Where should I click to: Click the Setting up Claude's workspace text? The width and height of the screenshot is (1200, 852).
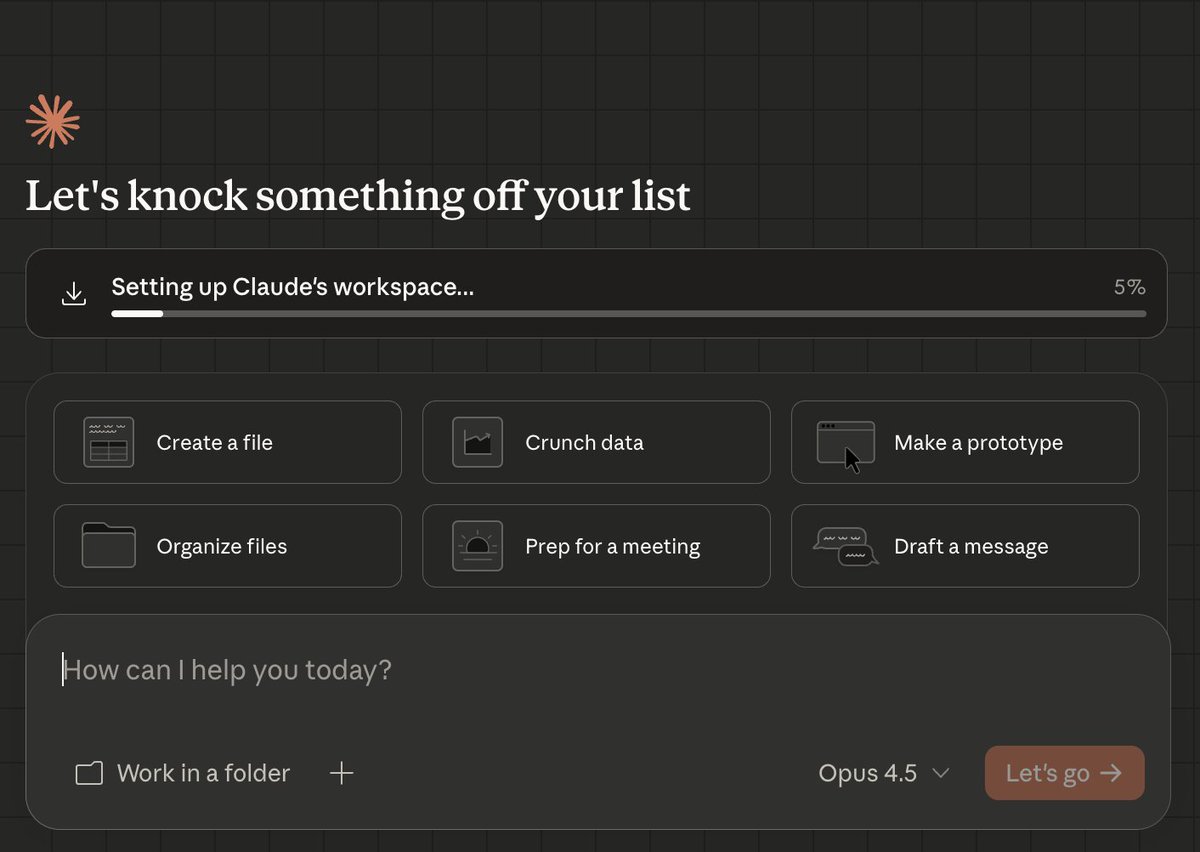click(x=292, y=287)
